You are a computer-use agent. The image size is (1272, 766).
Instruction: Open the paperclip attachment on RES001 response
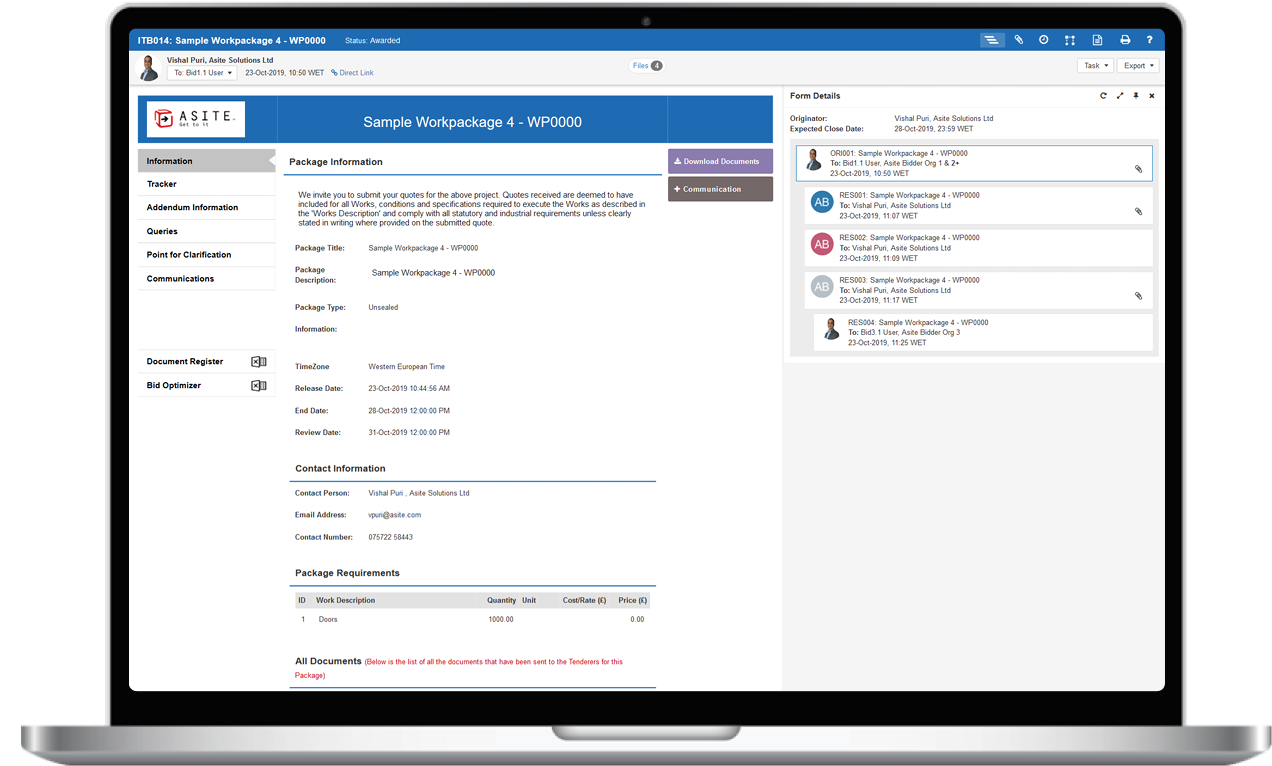pos(1138,211)
